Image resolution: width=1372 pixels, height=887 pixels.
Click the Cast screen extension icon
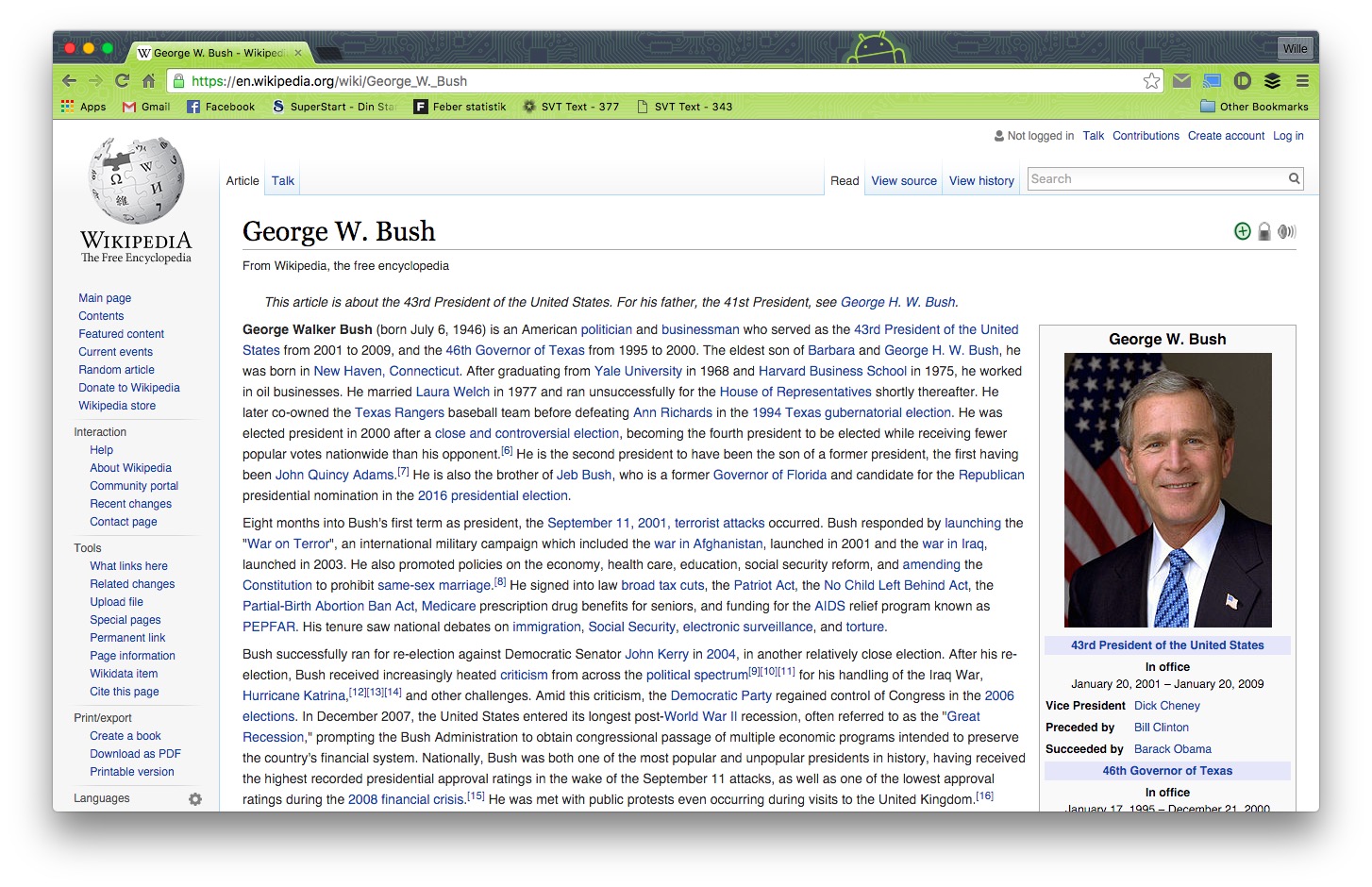tap(1212, 81)
